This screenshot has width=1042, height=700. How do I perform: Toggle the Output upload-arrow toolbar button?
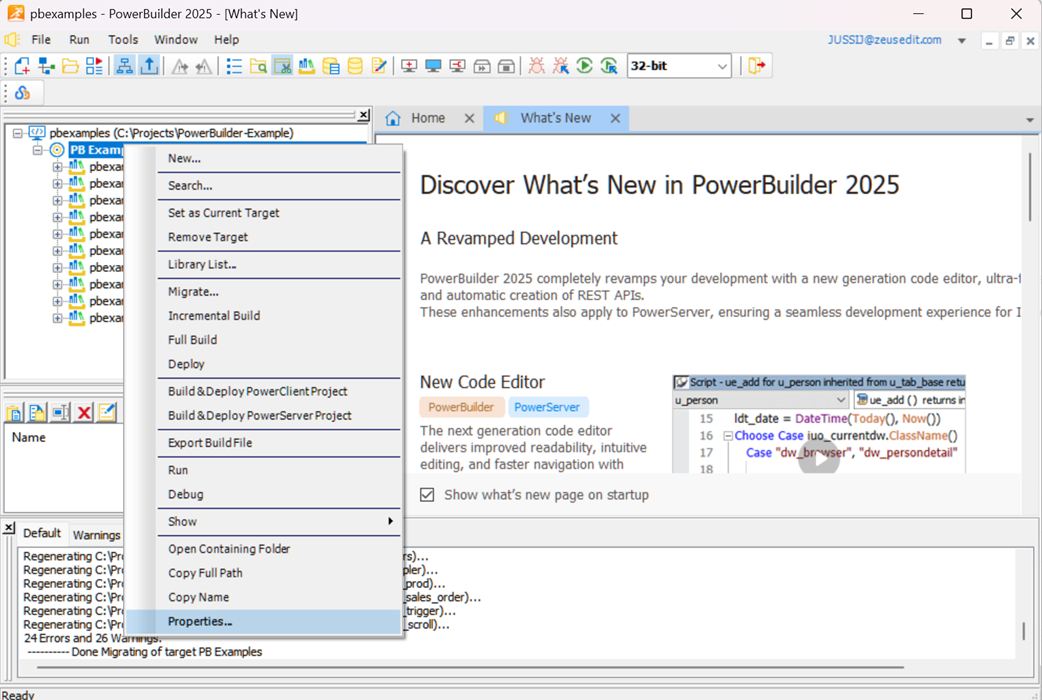coord(149,66)
